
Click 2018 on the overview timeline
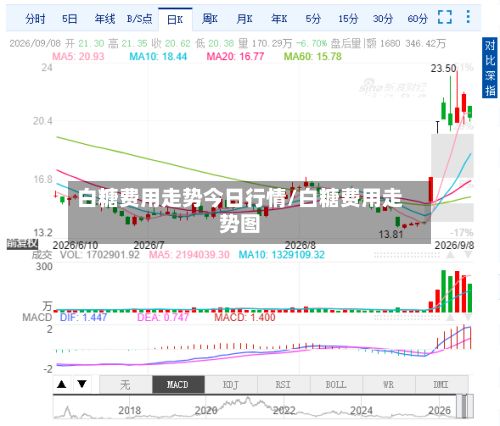pos(130,410)
